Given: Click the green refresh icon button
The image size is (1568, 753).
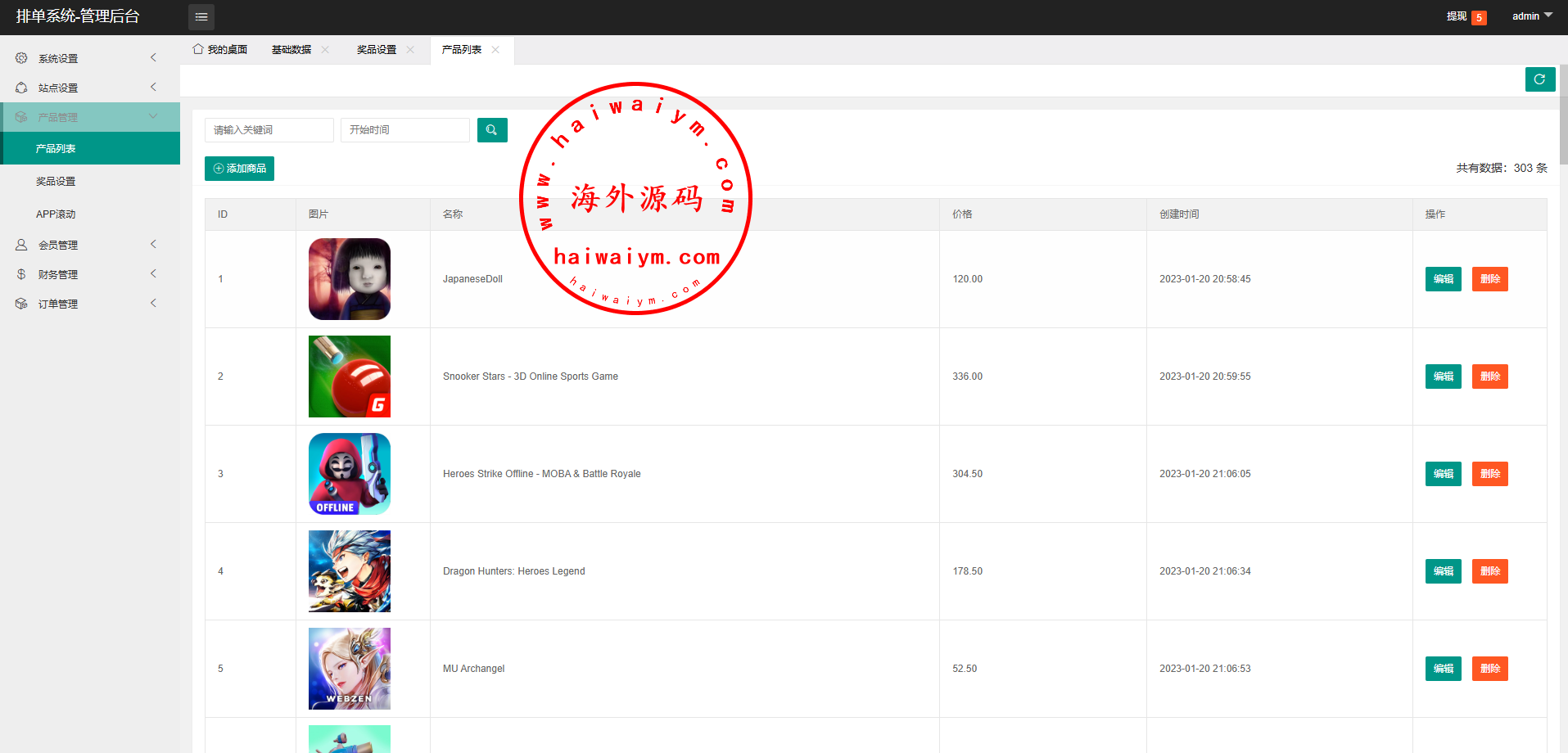Looking at the screenshot, I should coord(1539,79).
